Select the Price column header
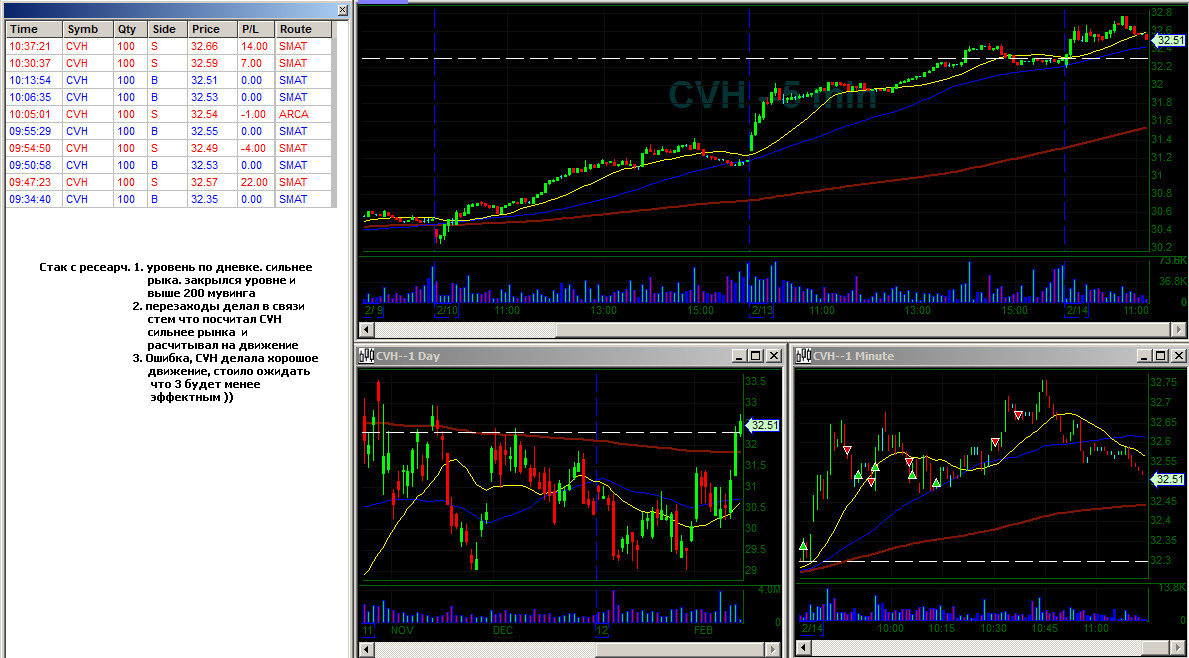Image resolution: width=1189 pixels, height=658 pixels. tap(212, 29)
